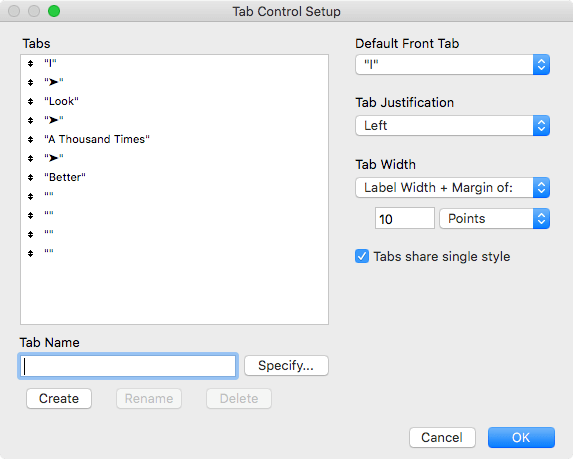The width and height of the screenshot is (573, 459).
Task: Click the reorder handle beside "I" tab
Action: click(30, 64)
